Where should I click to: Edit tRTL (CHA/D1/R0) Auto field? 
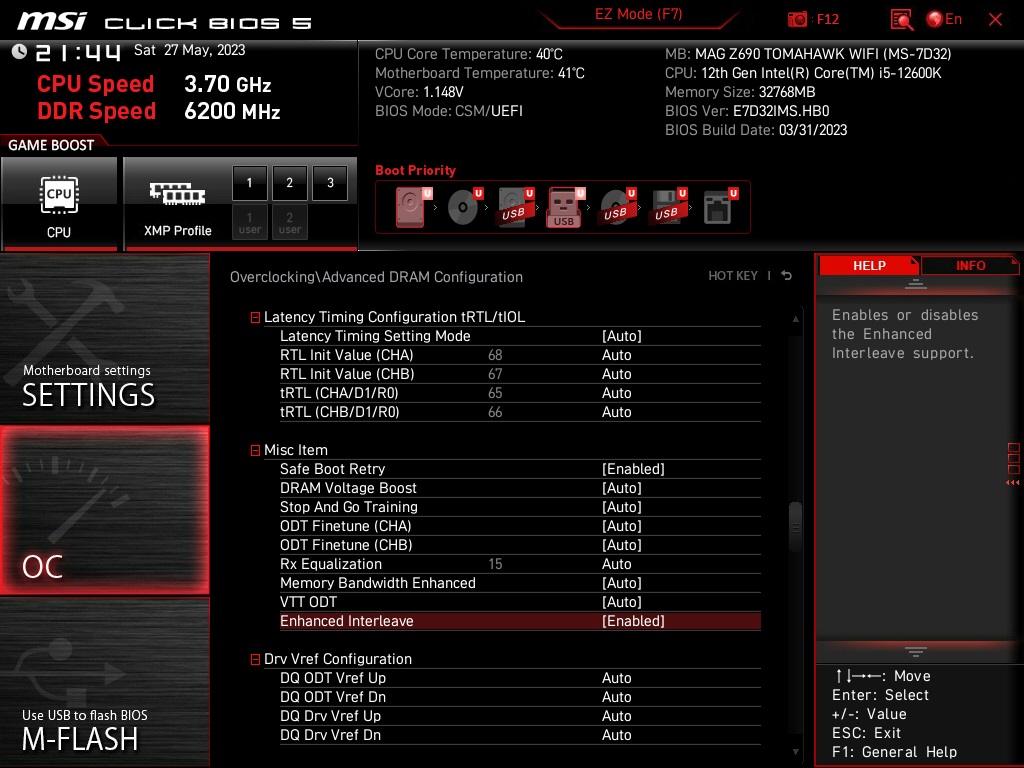[x=616, y=392]
